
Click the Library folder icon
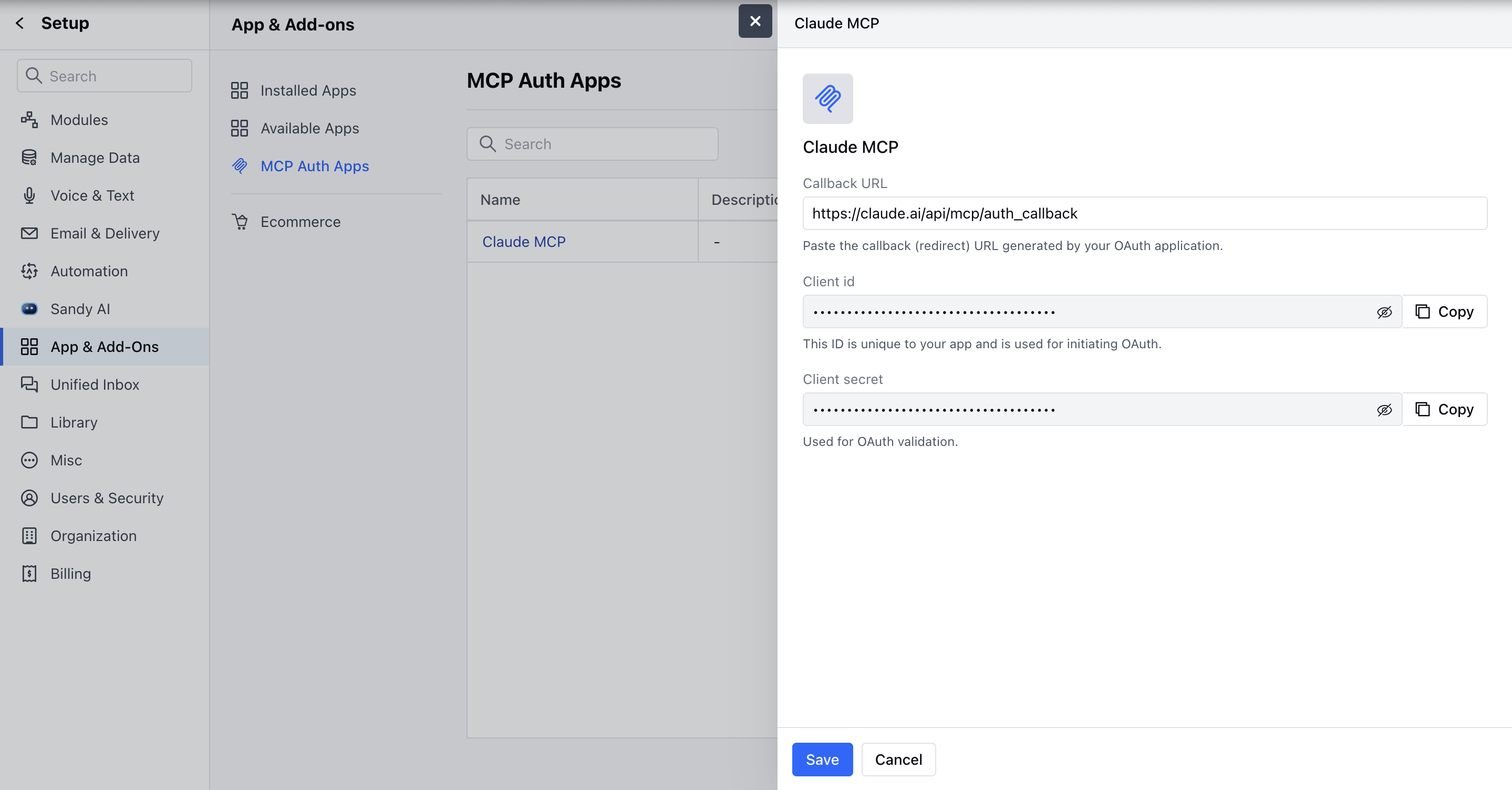point(29,422)
